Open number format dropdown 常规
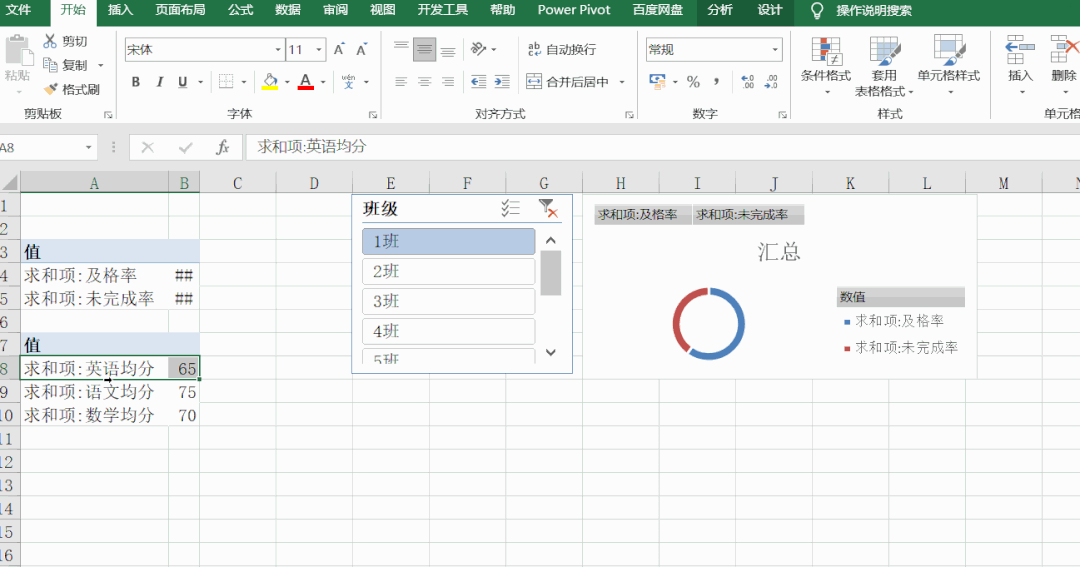The image size is (1080, 567). click(775, 50)
